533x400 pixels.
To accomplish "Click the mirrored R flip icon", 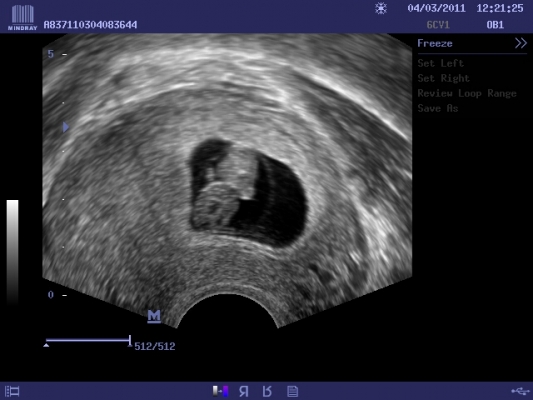I will point(244,392).
